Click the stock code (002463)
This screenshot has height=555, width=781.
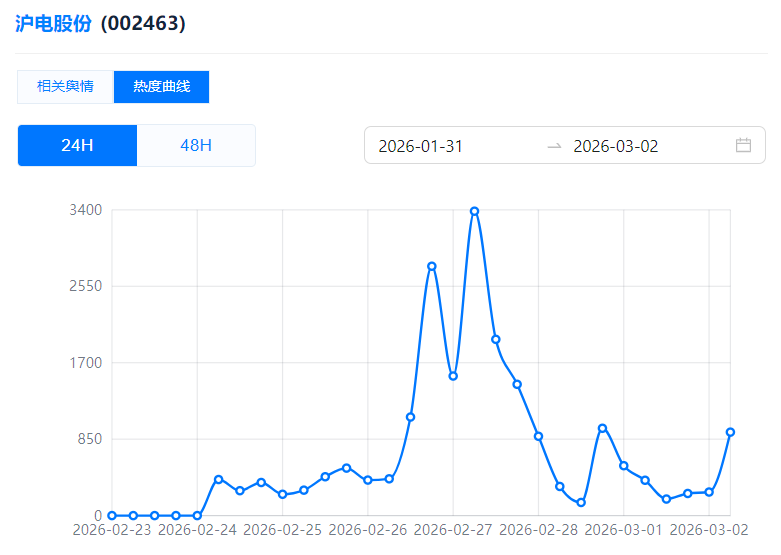143,23
